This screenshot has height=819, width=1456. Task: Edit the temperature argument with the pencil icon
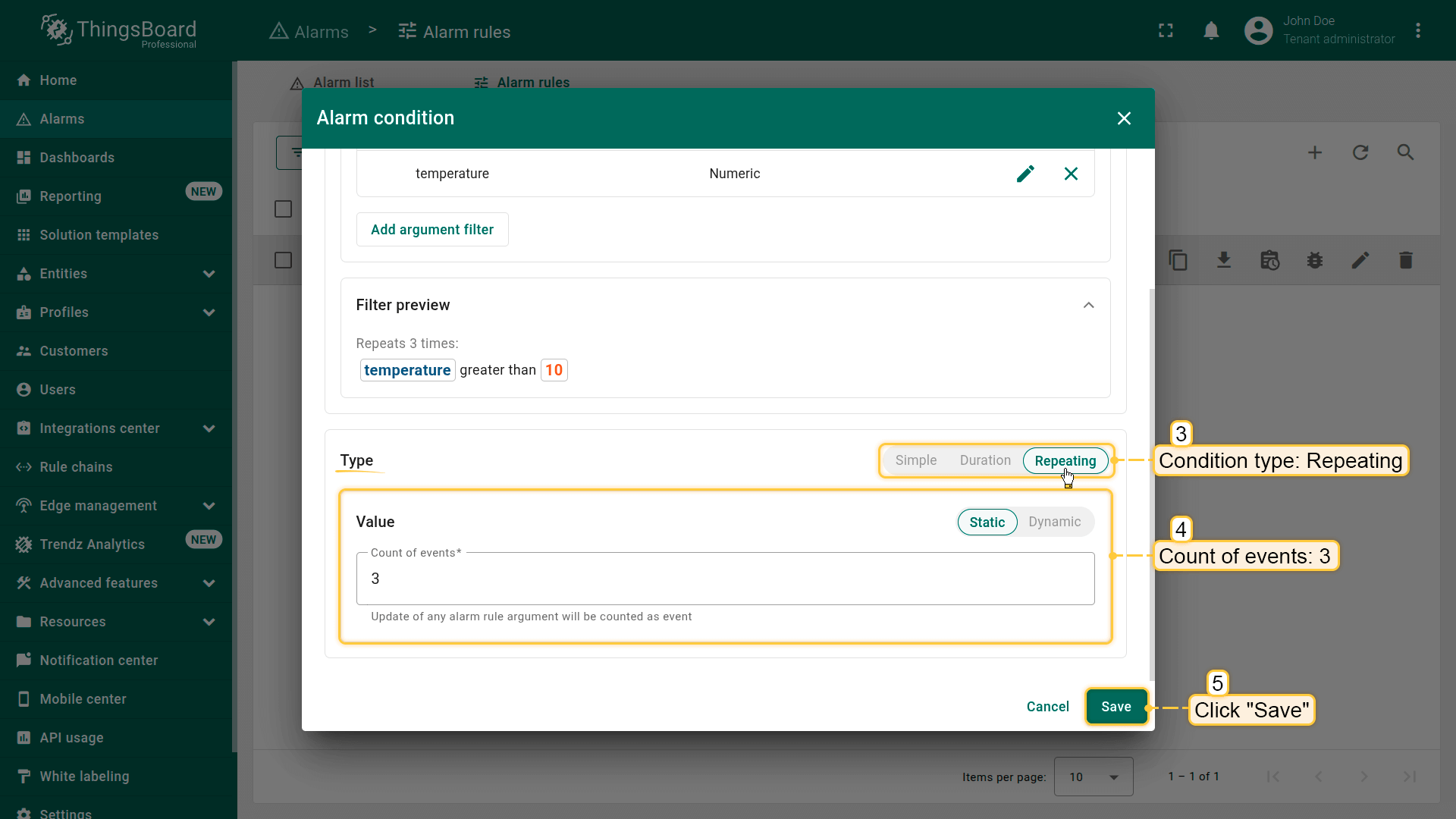(x=1025, y=174)
